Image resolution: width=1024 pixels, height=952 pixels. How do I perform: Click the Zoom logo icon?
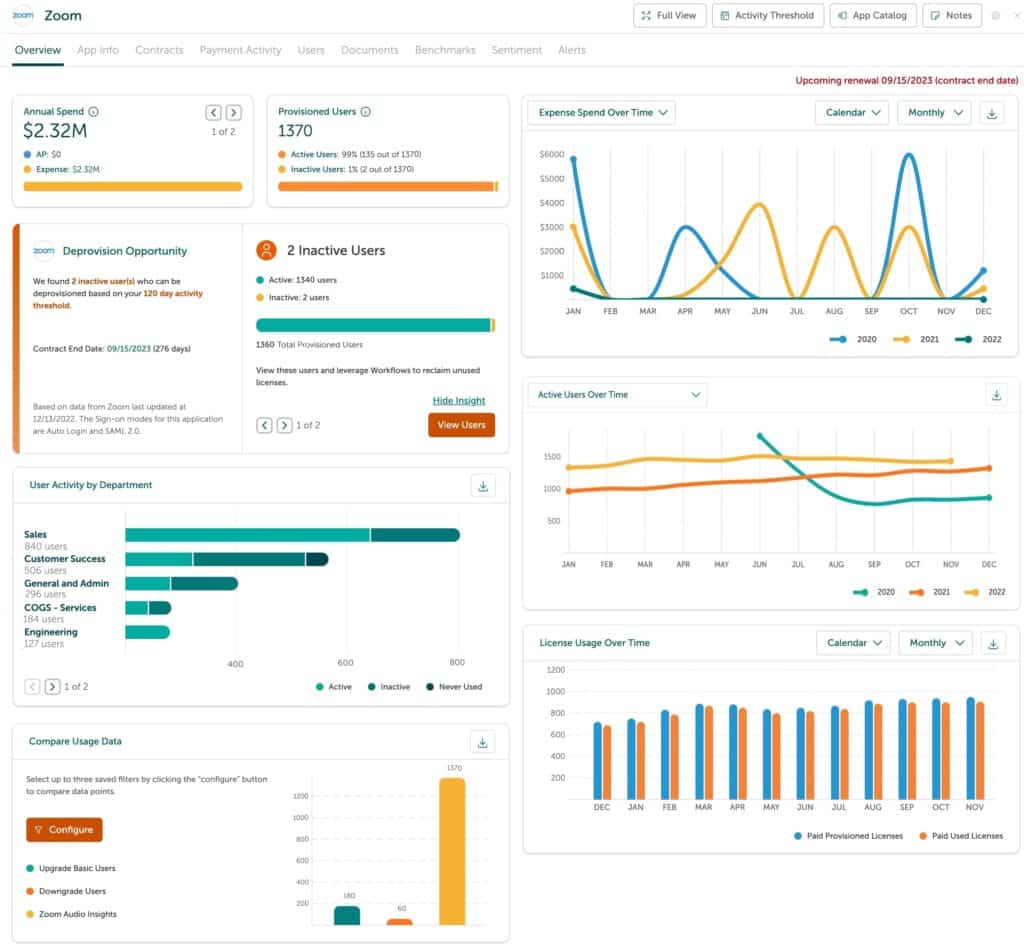click(x=24, y=16)
